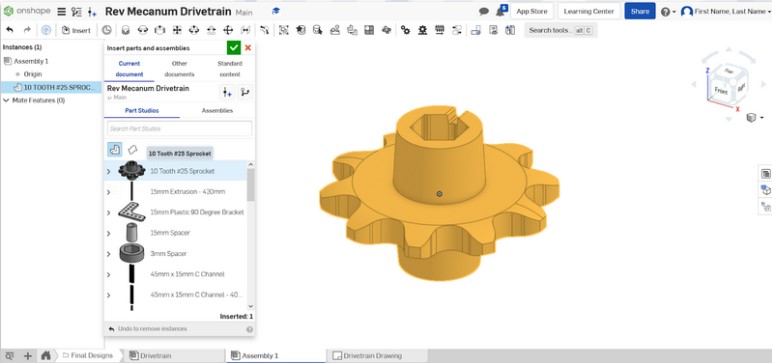772x363 pixels.
Task: Switch to the Standard content tab
Action: [229, 68]
